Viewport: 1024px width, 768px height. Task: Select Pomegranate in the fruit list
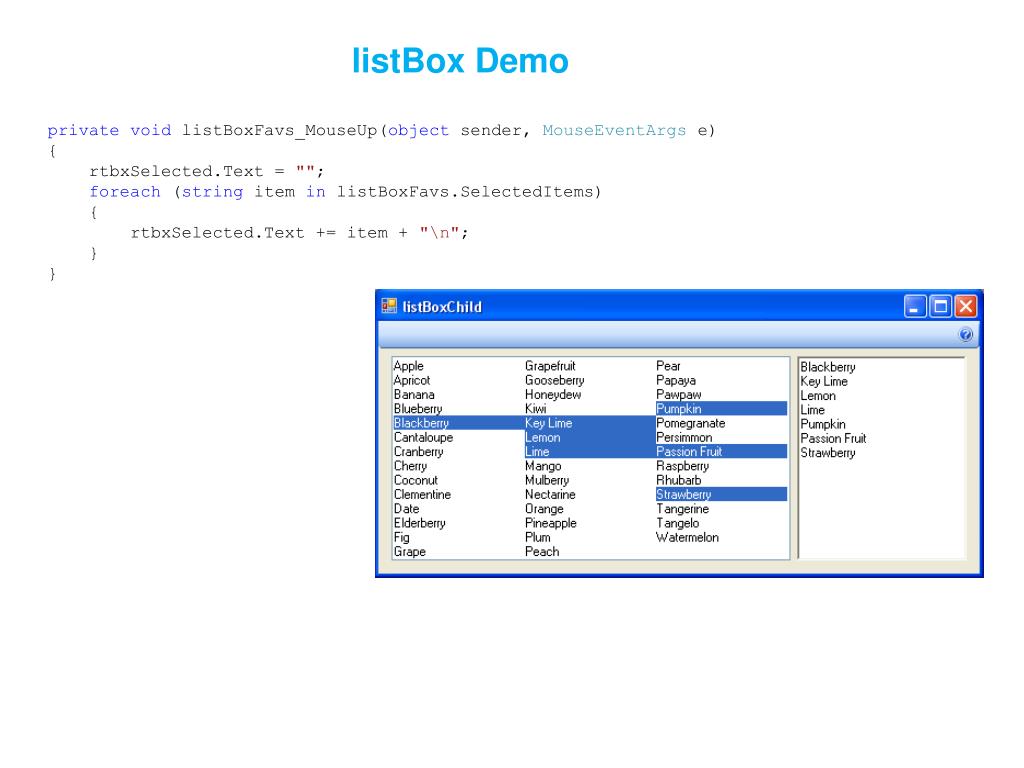[691, 423]
